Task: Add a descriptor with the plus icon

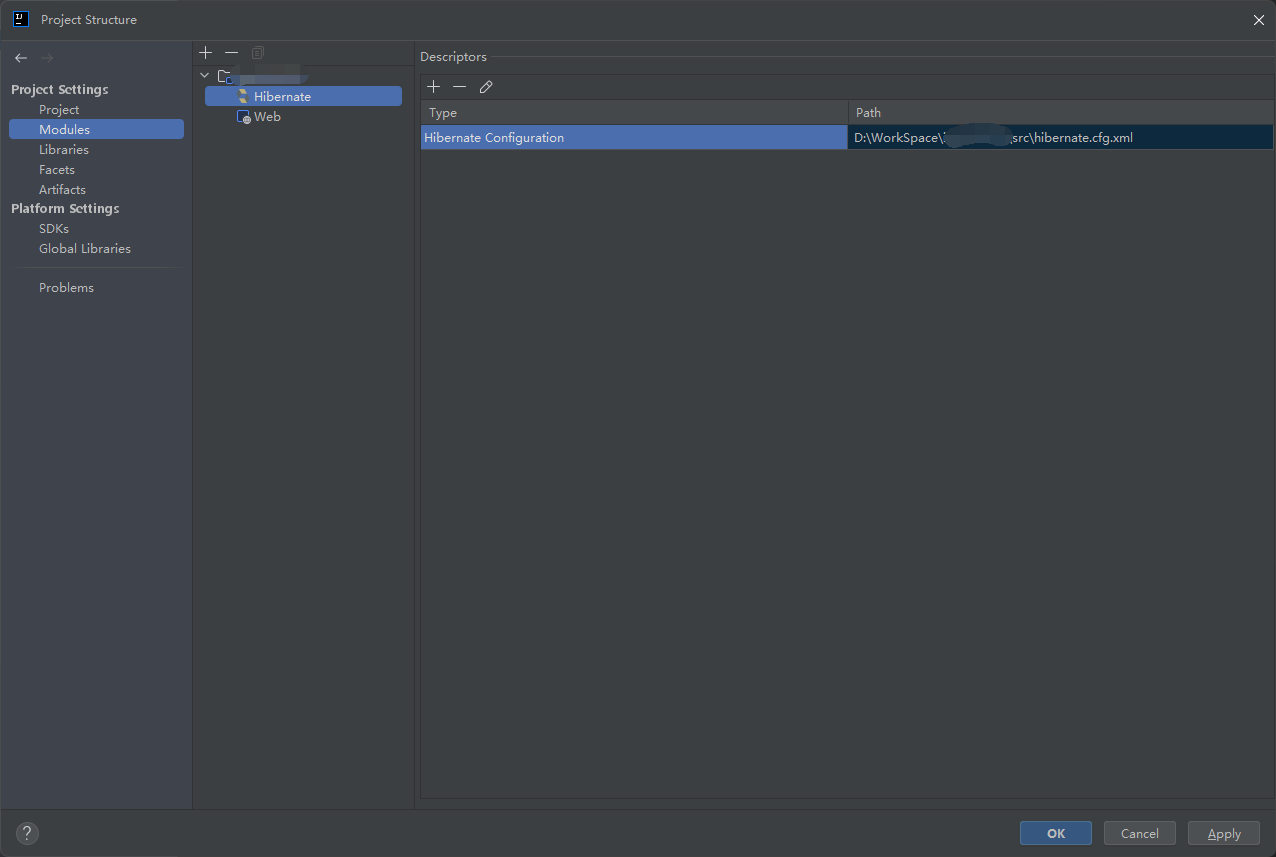Action: click(x=433, y=87)
